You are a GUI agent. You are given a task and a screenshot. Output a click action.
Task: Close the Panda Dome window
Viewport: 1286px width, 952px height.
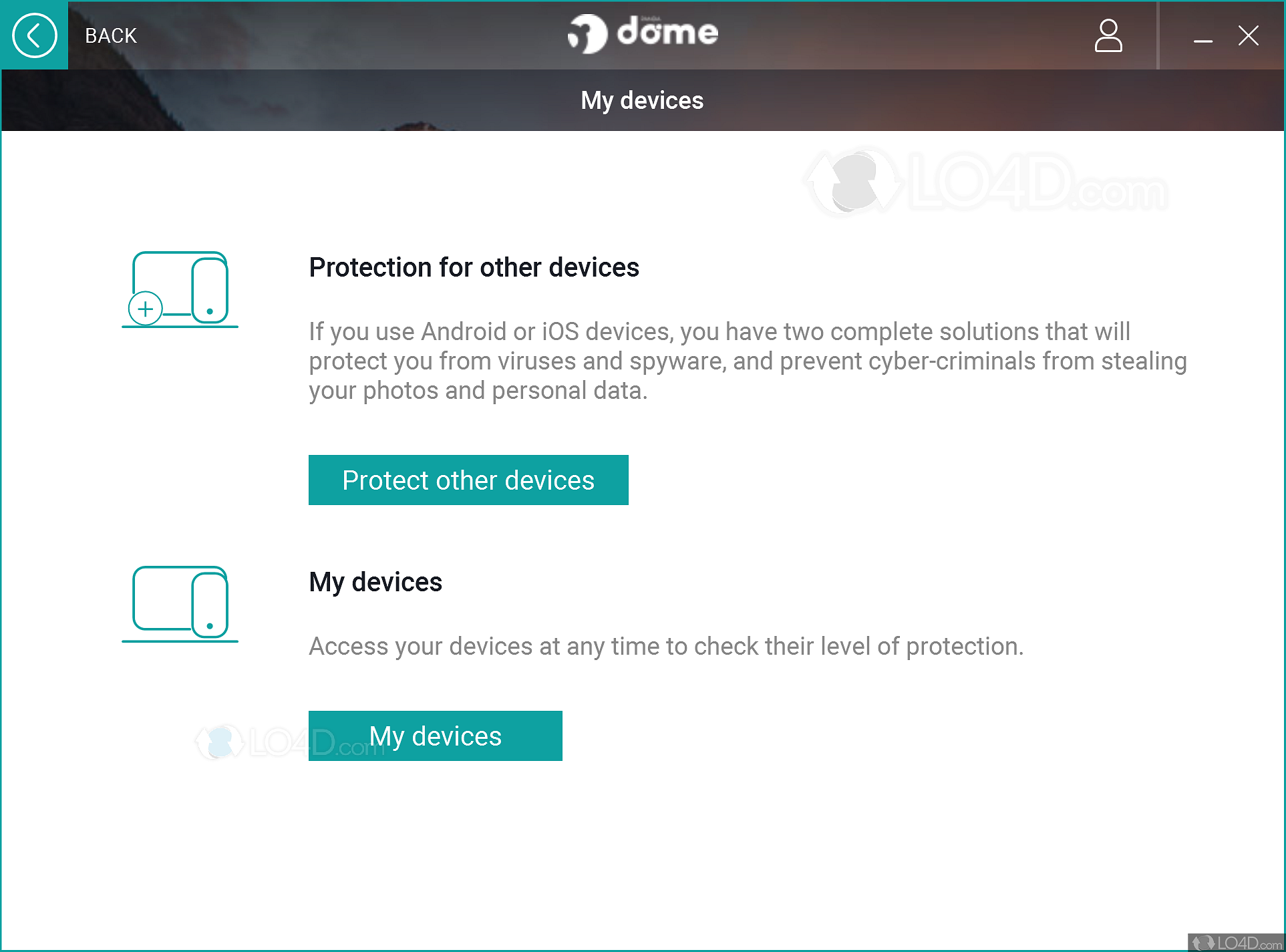tap(1248, 35)
